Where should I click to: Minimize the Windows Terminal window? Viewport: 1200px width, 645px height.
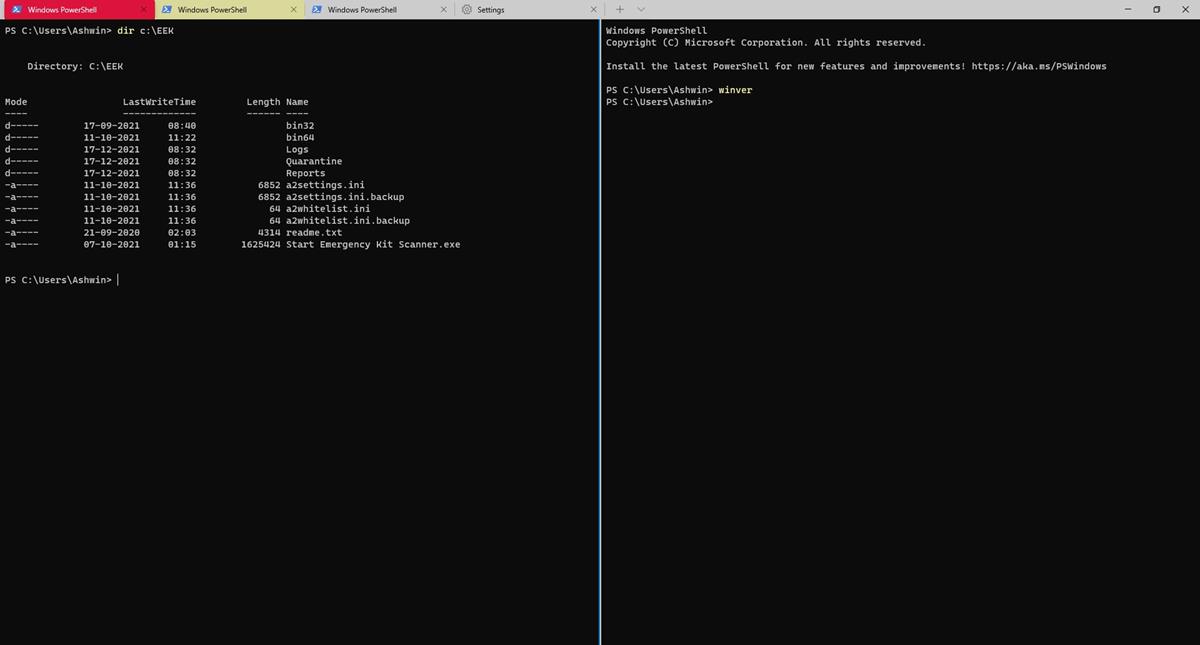(x=1127, y=9)
